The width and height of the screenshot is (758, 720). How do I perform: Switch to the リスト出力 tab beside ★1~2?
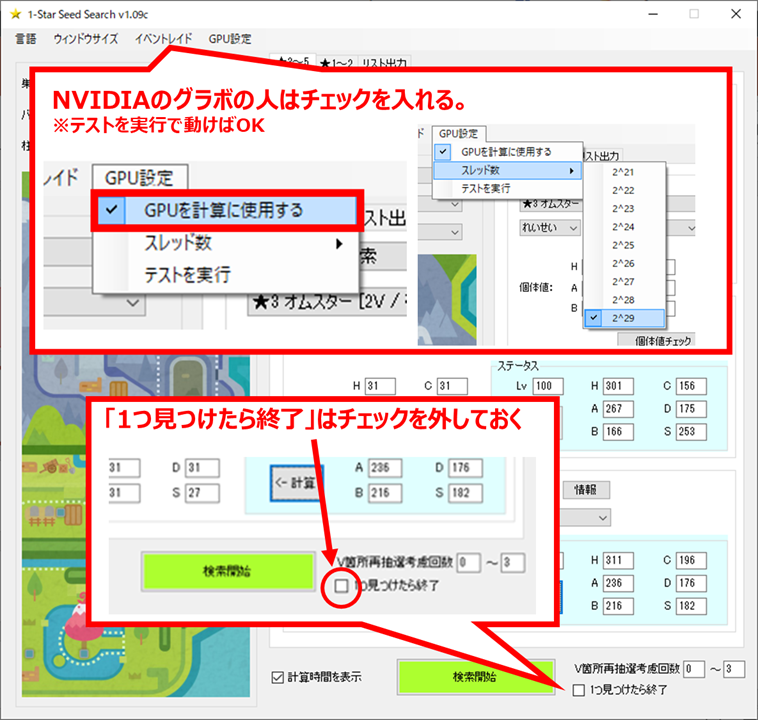point(384,62)
